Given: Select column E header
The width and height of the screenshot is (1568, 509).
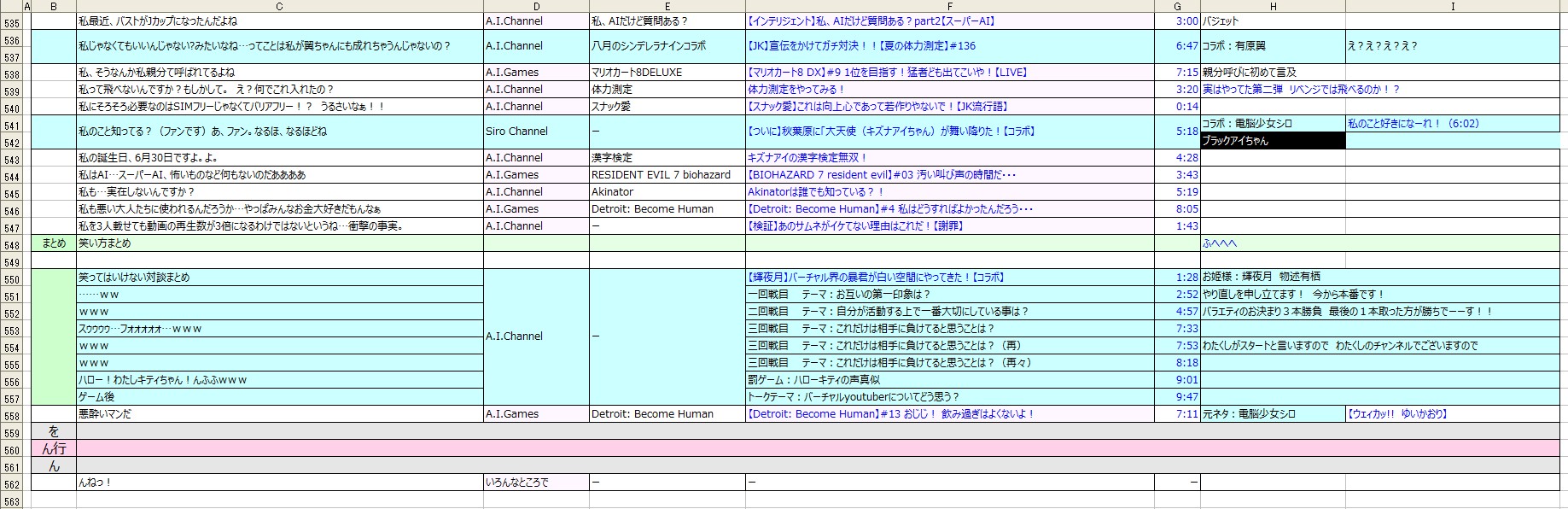Looking at the screenshot, I should (667, 7).
